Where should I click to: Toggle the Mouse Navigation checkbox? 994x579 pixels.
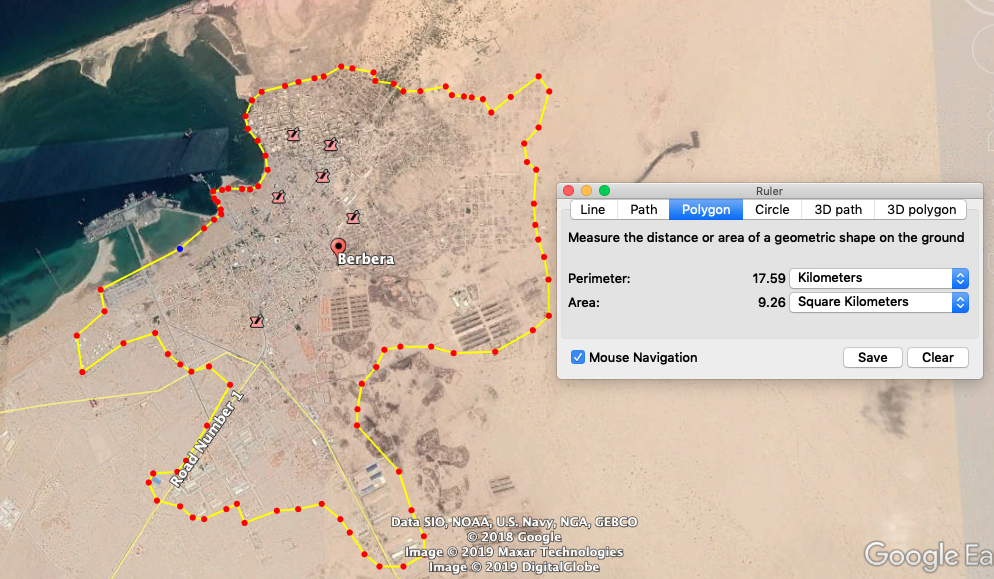[578, 357]
